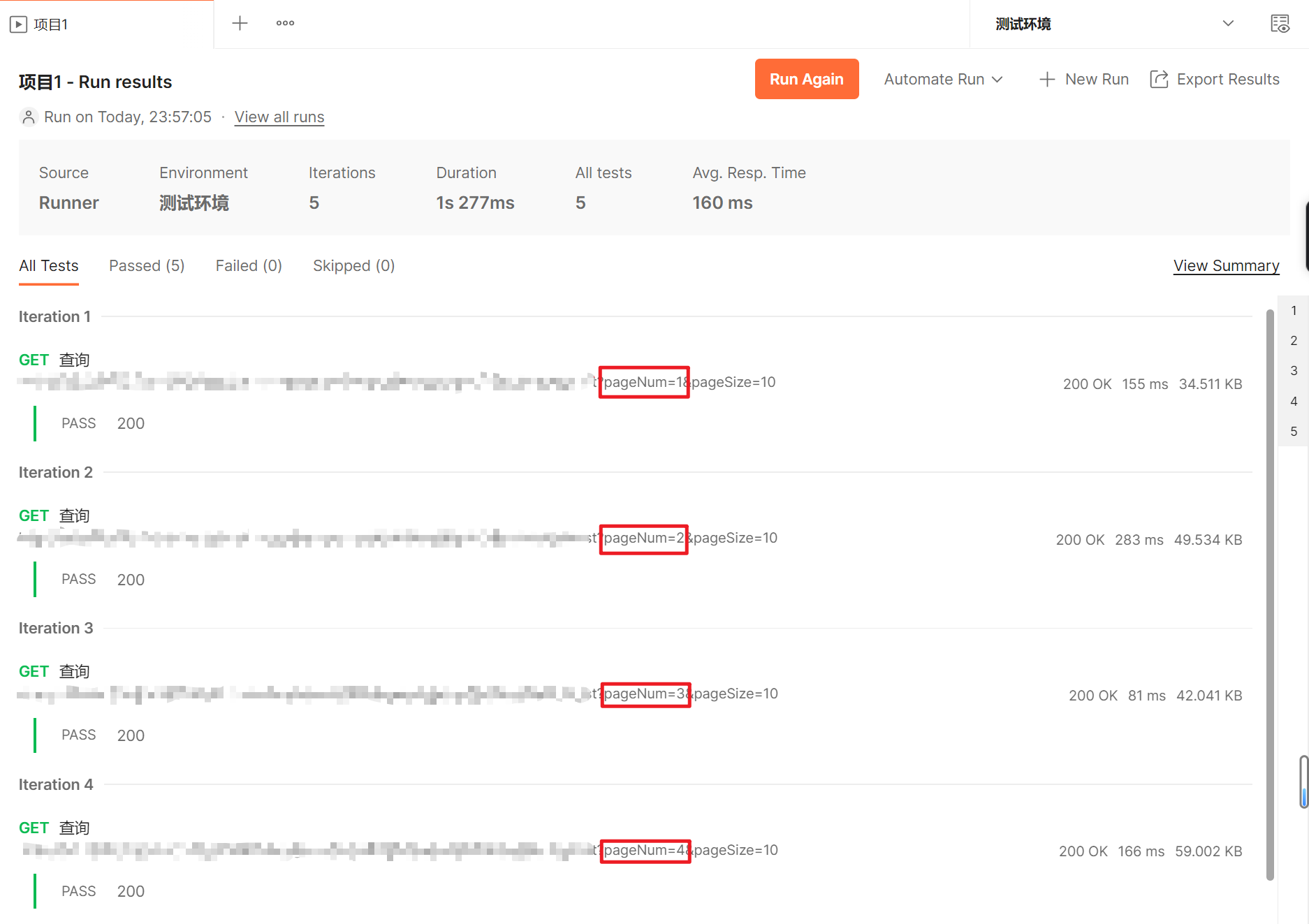The width and height of the screenshot is (1309, 924).
Task: Click the results list vertical scrollbar
Action: coord(1270,594)
